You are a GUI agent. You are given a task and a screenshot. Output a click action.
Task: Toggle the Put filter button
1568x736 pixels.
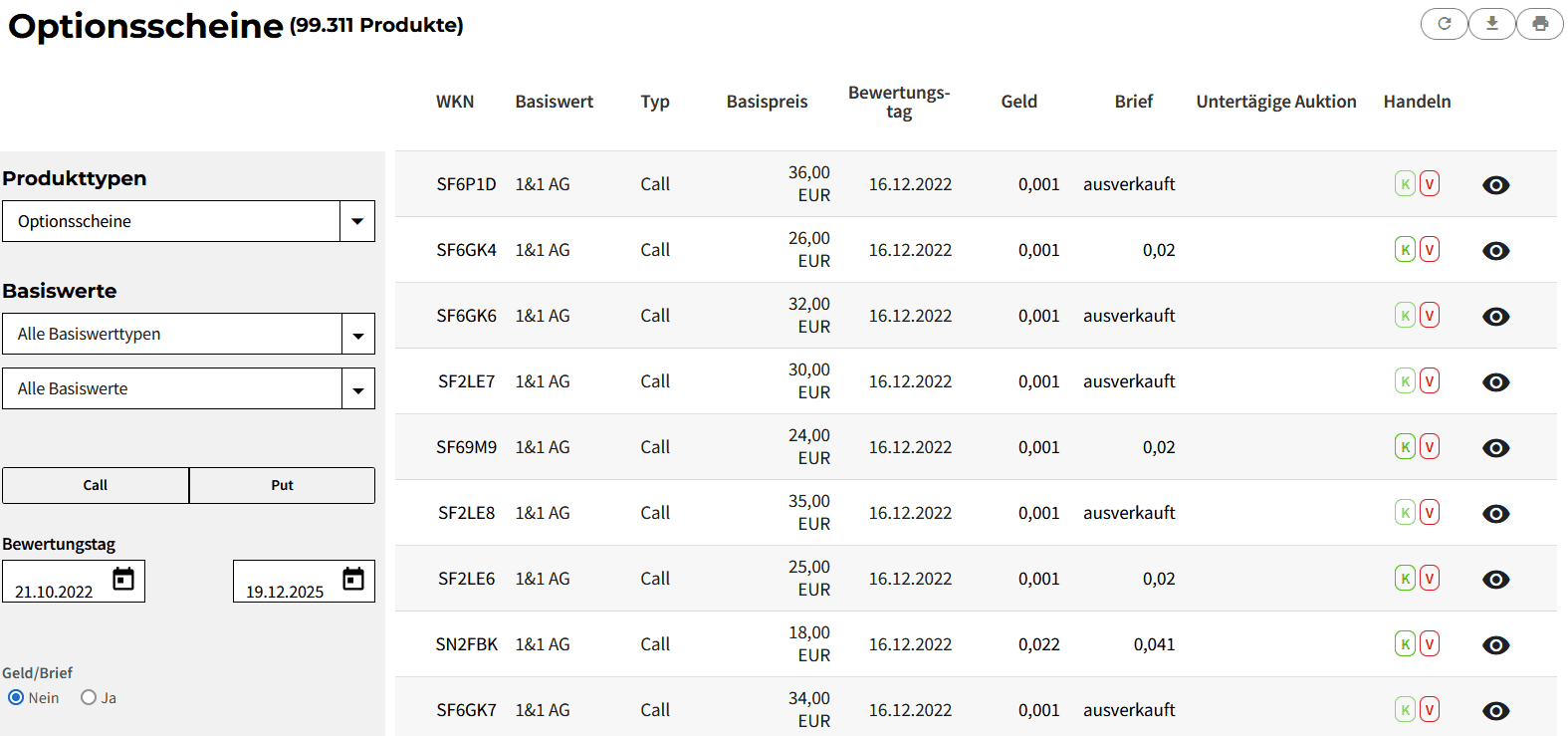coord(282,486)
